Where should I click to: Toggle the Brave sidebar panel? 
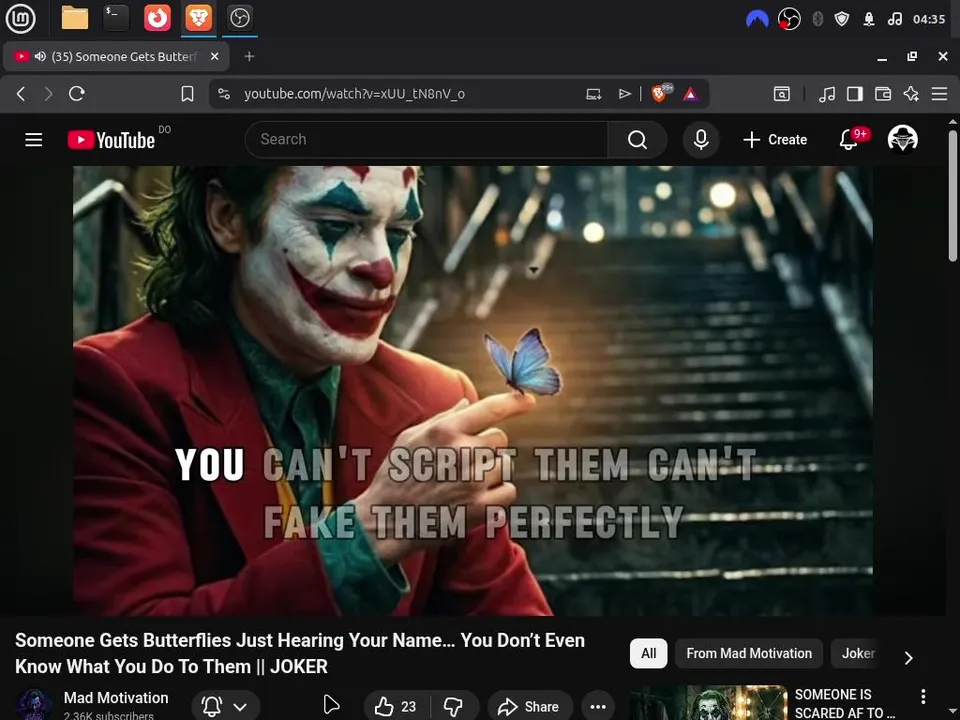855,94
